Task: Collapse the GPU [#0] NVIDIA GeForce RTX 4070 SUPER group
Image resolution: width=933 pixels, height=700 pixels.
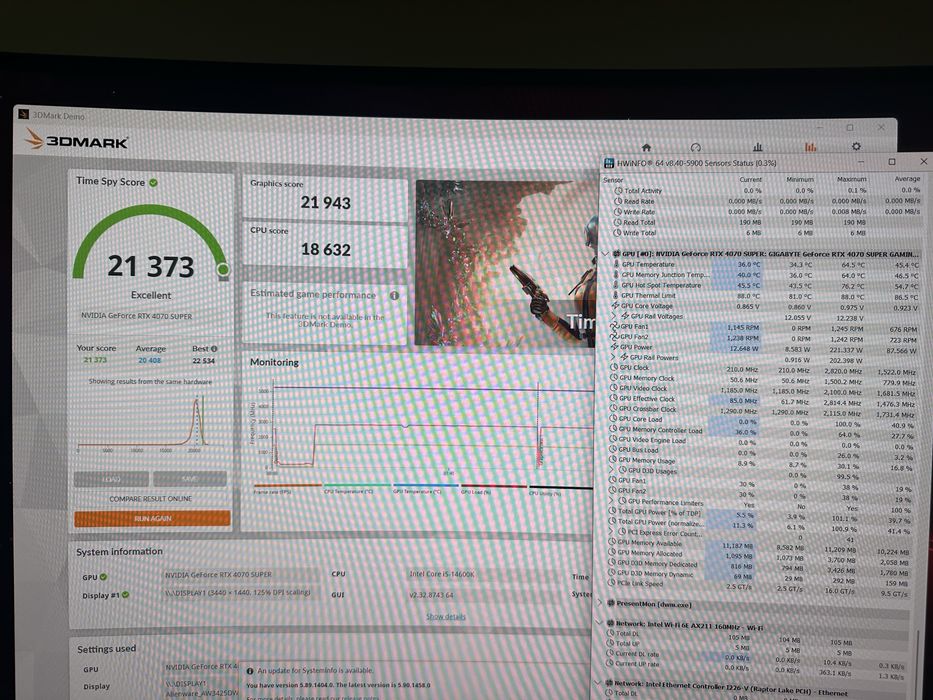Action: click(x=606, y=254)
